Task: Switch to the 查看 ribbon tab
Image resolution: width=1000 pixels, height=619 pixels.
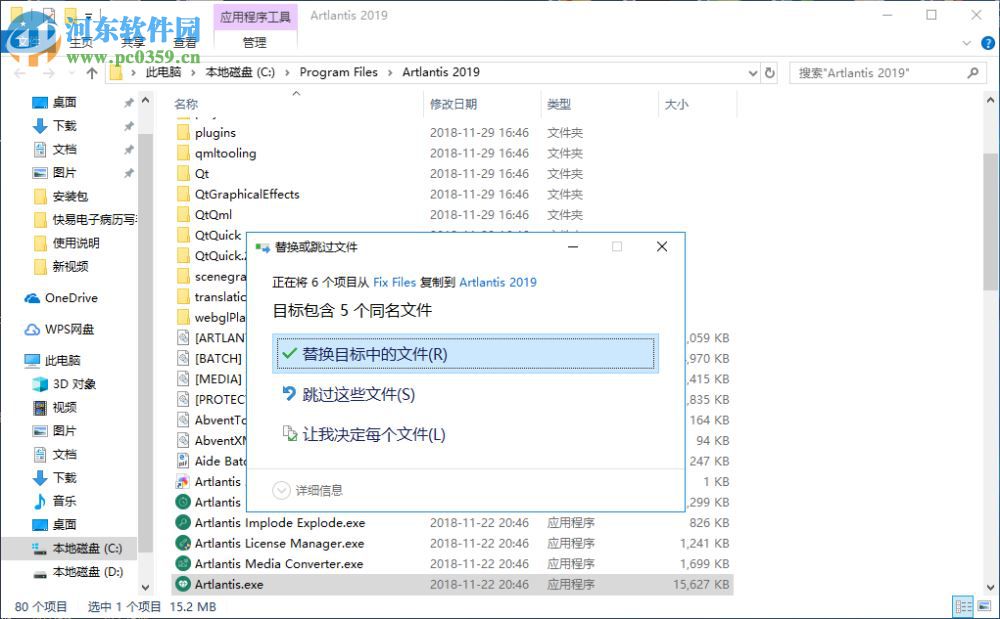Action: [x=183, y=42]
